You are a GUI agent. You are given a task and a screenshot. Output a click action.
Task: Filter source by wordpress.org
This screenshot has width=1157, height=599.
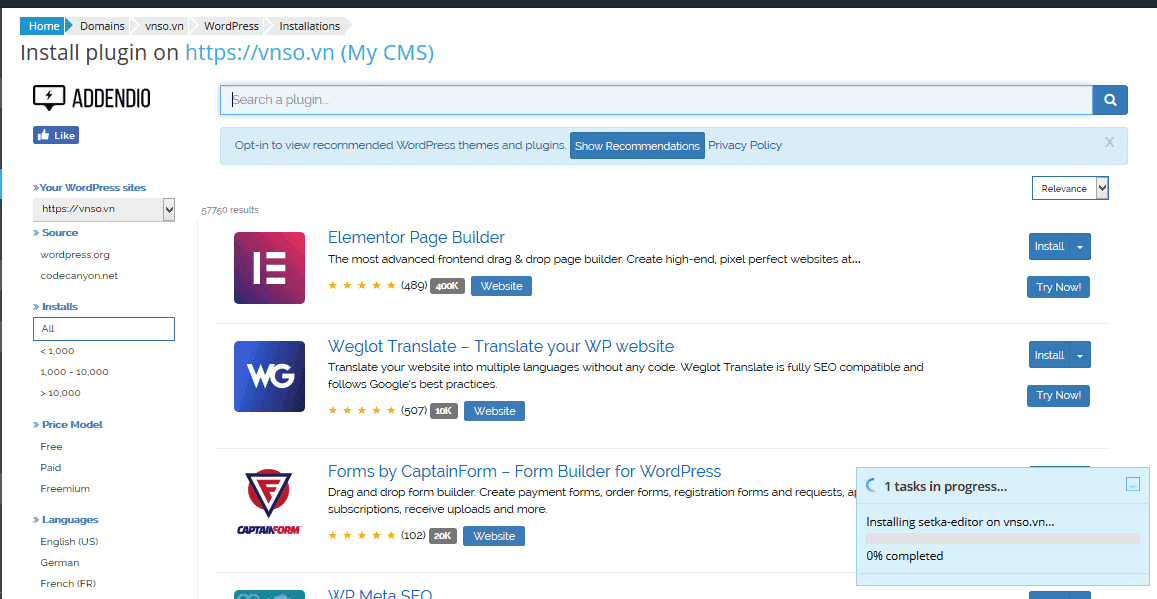click(75, 255)
